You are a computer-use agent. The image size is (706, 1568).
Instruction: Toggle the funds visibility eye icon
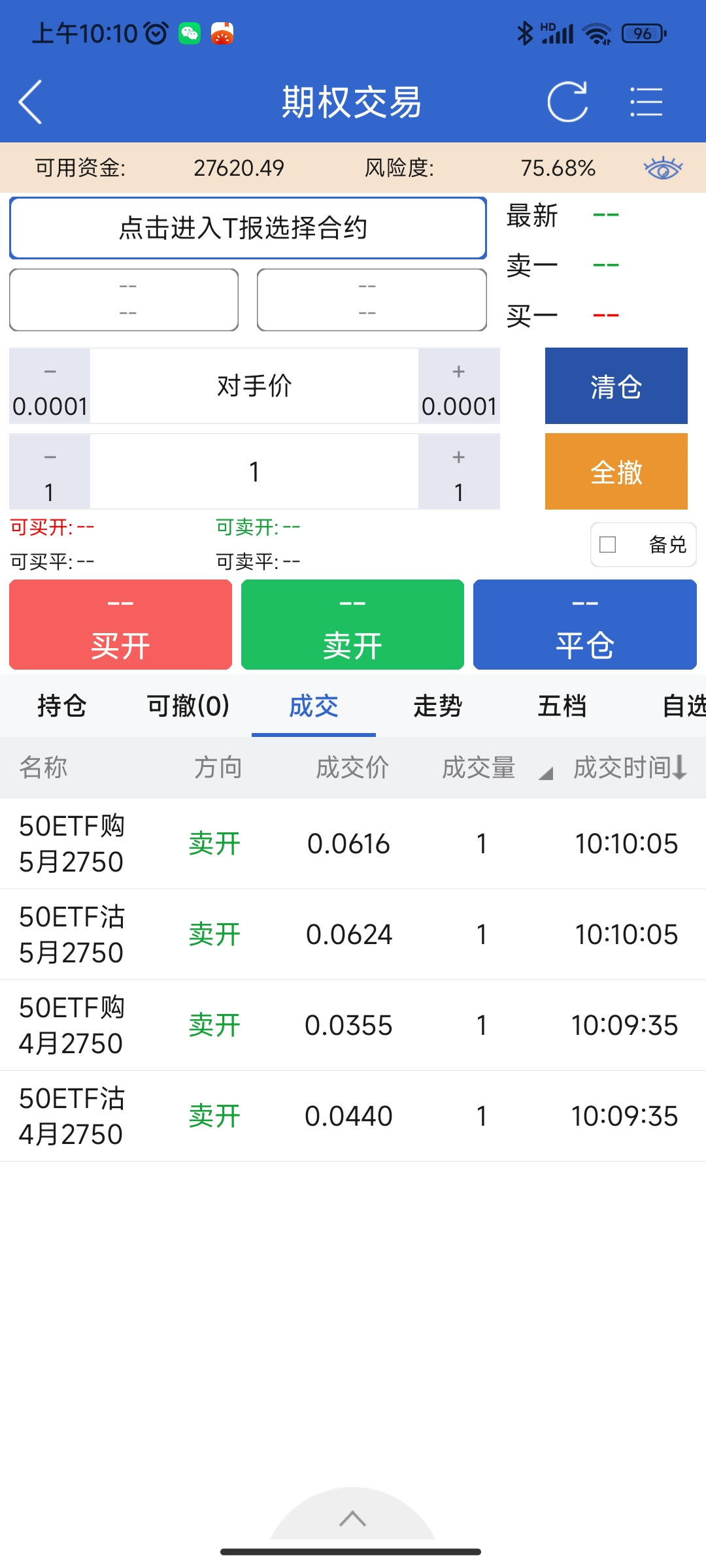pyautogui.click(x=662, y=169)
